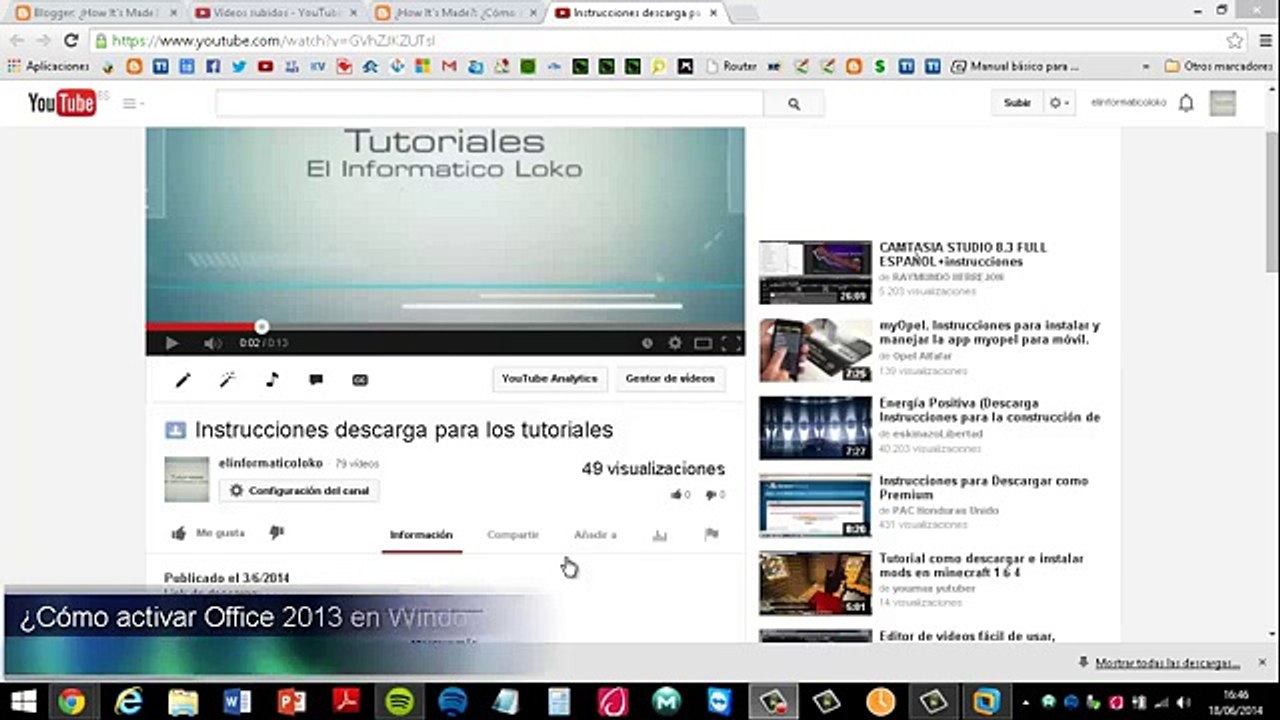This screenshot has width=1280, height=720.
Task: Open the Chrome menu hamburger
Action: point(1264,41)
